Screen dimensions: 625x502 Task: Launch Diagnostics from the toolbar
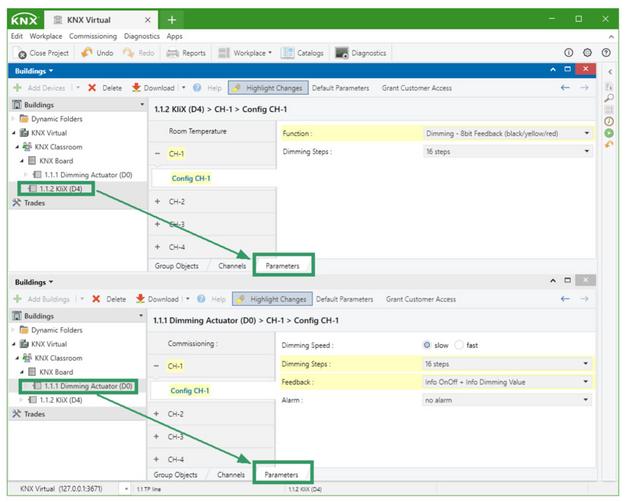pos(342,53)
